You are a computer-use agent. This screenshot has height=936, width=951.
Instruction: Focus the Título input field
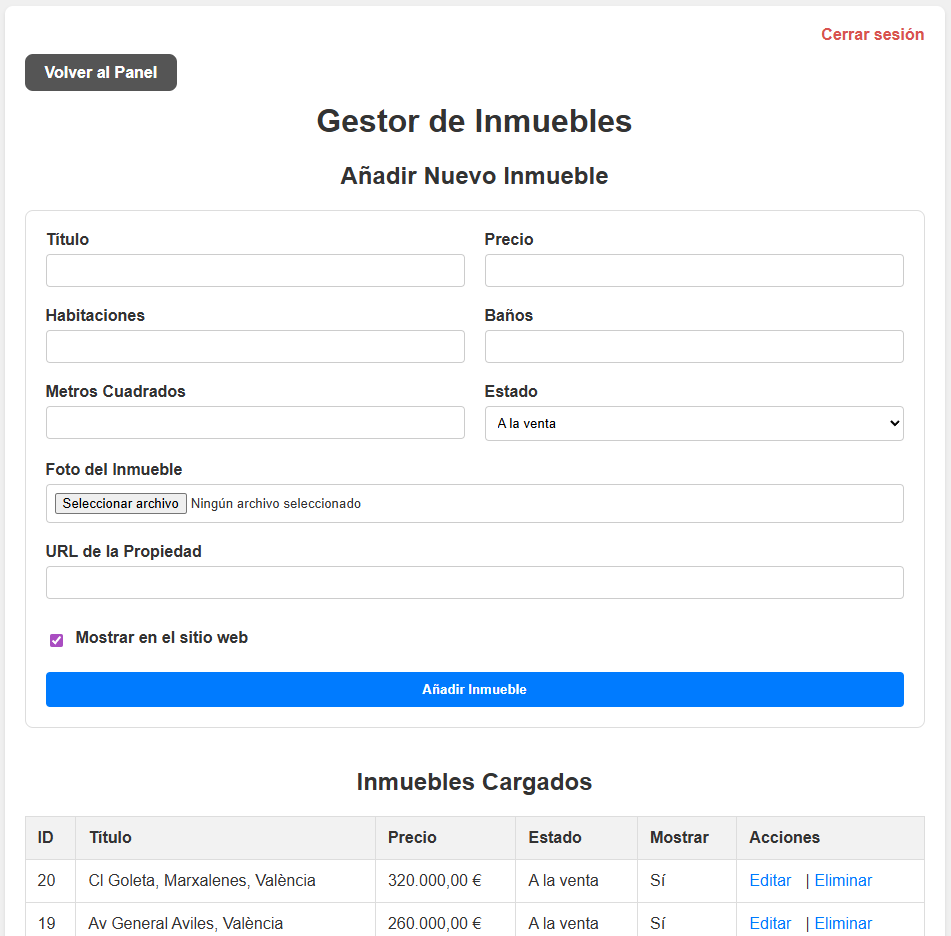click(x=255, y=271)
